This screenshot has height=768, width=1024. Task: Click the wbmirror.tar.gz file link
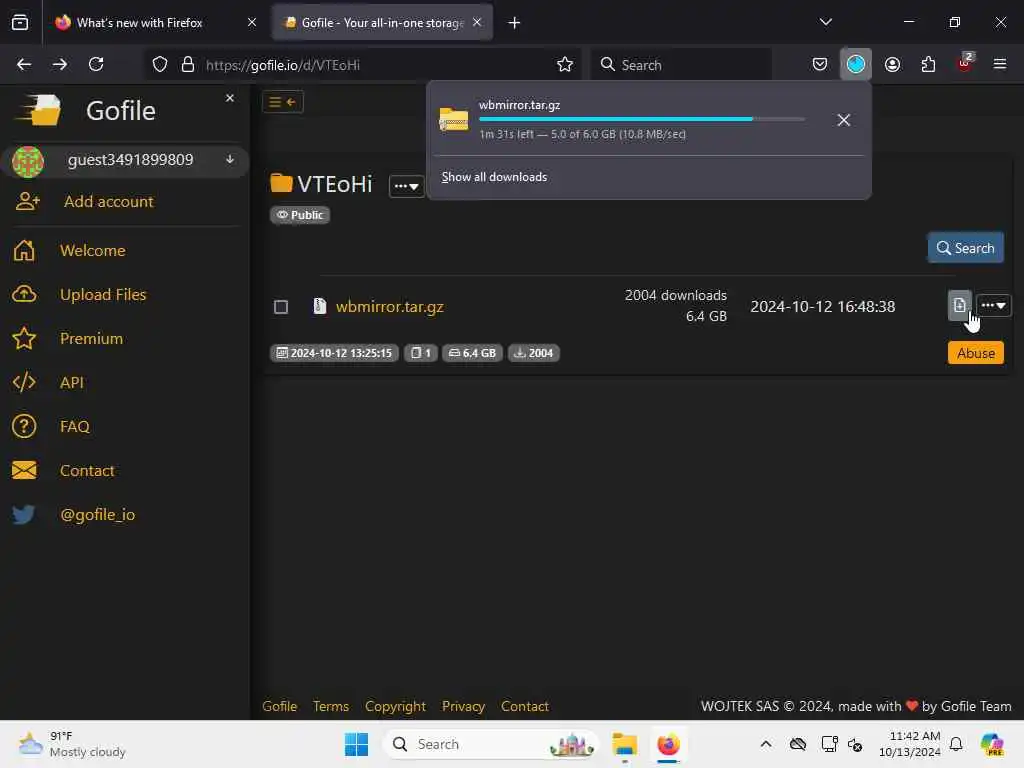[x=389, y=306]
